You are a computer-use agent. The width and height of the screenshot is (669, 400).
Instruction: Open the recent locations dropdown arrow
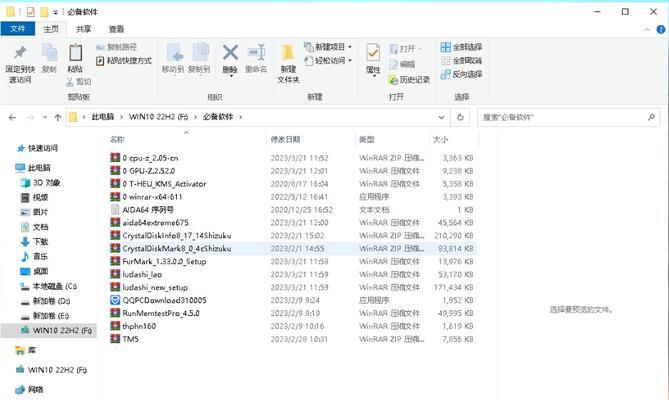(x=45, y=117)
